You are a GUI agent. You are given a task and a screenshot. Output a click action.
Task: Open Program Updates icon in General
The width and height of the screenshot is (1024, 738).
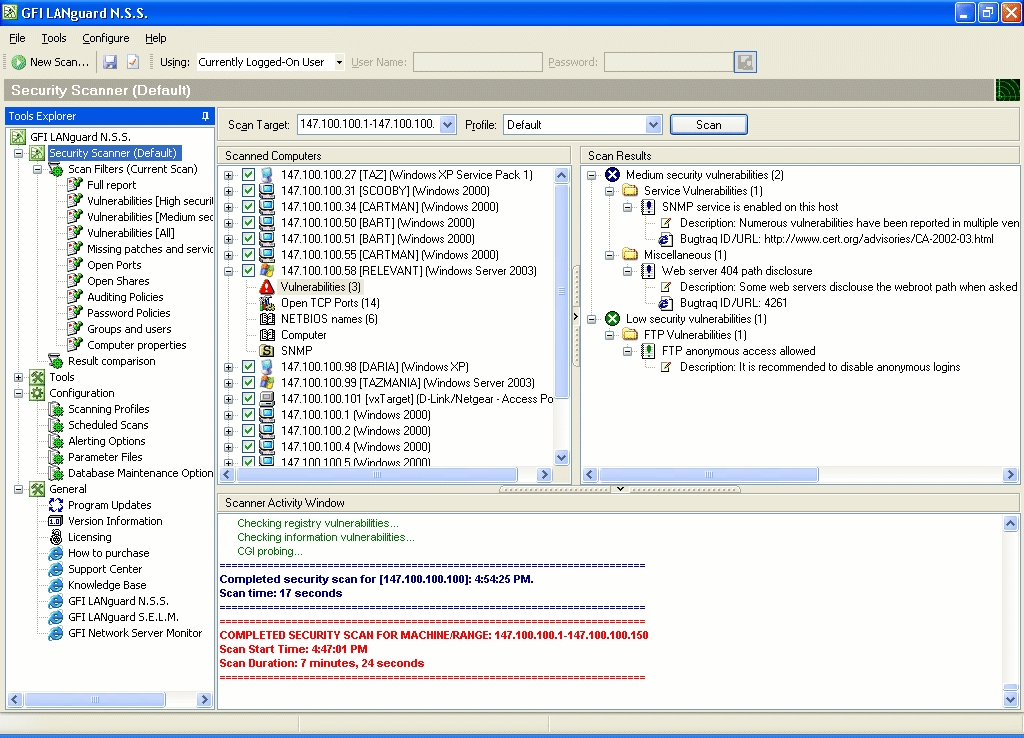56,505
